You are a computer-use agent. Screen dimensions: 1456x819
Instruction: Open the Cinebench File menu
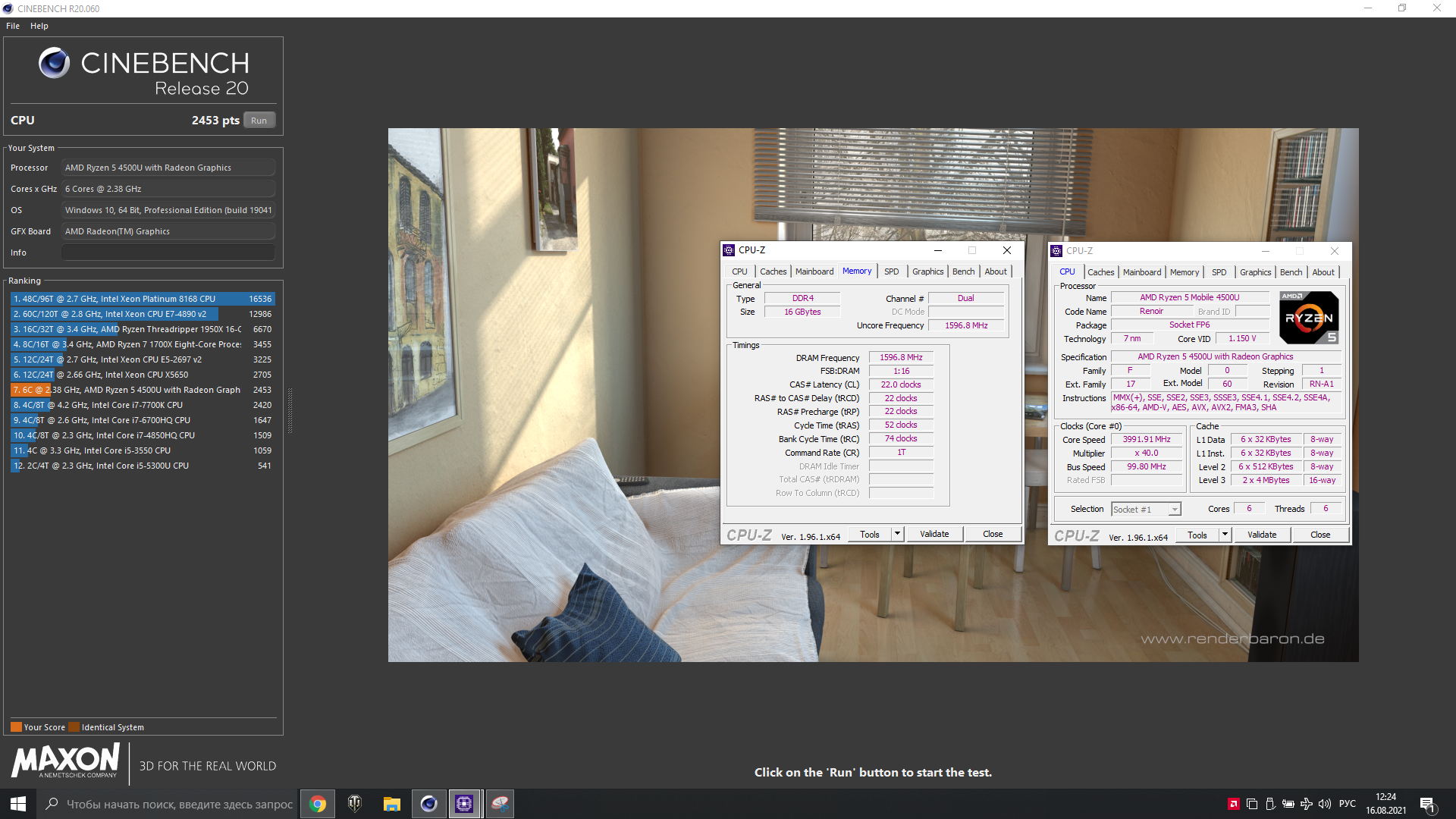[x=13, y=26]
